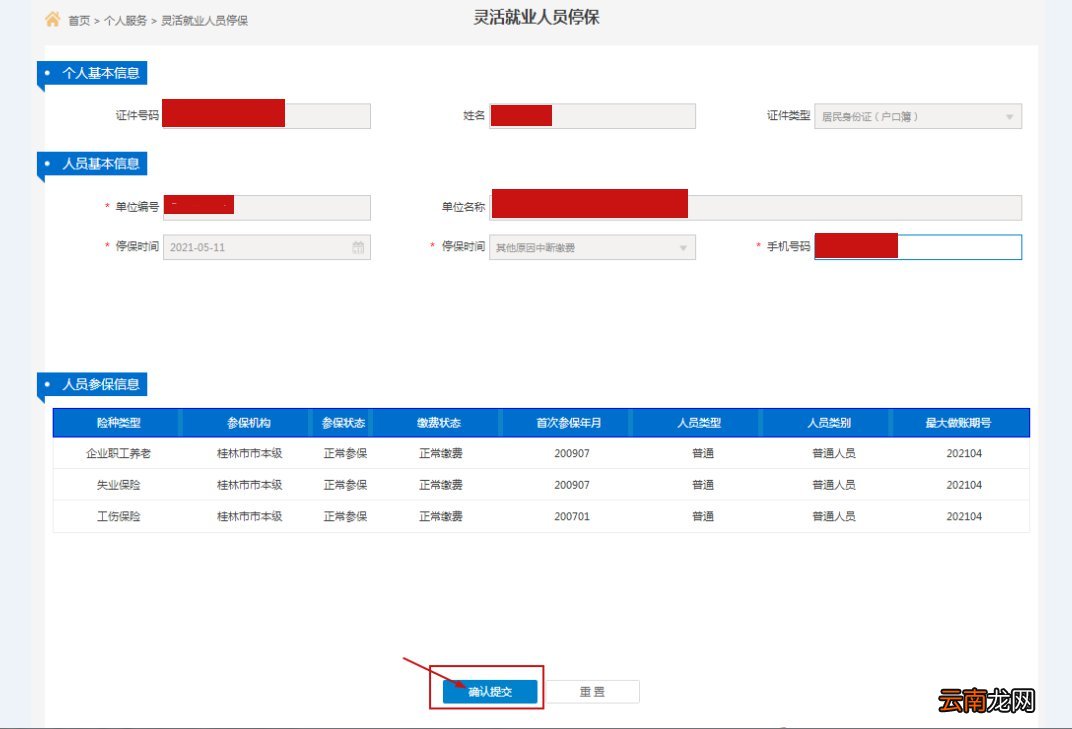Click the 证件号码 input field
The image size is (1072, 729).
[267, 116]
